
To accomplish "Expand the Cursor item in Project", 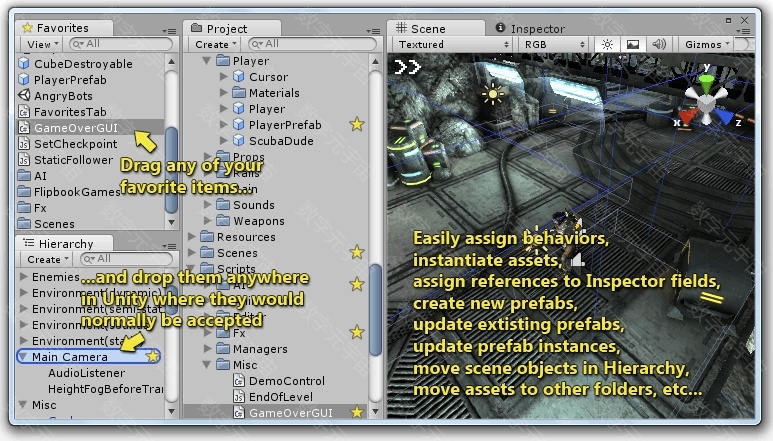I will (x=223, y=76).
